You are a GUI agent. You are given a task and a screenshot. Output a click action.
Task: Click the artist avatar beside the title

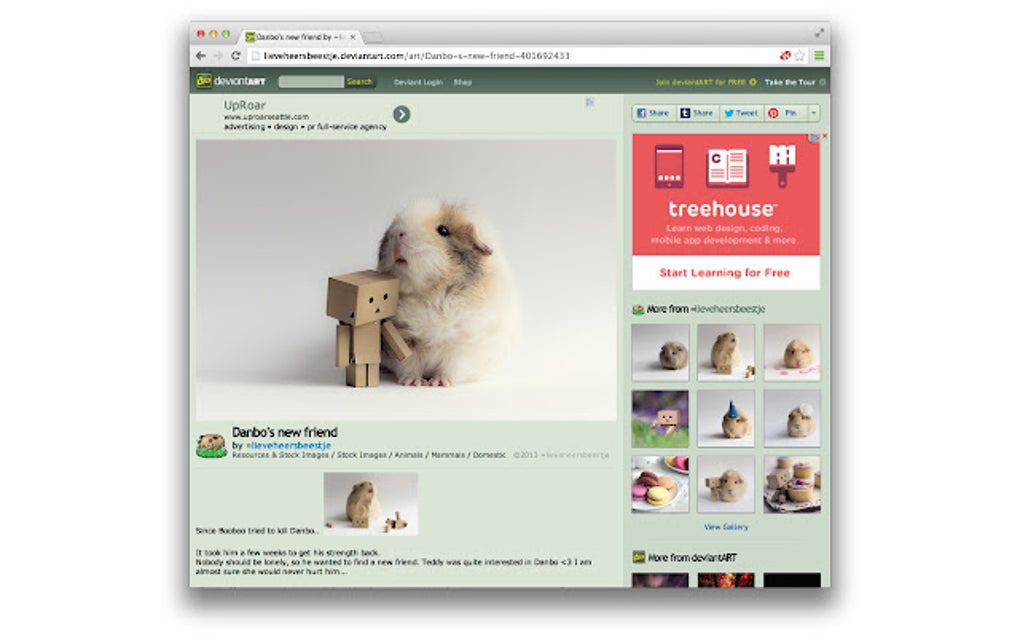(x=211, y=445)
